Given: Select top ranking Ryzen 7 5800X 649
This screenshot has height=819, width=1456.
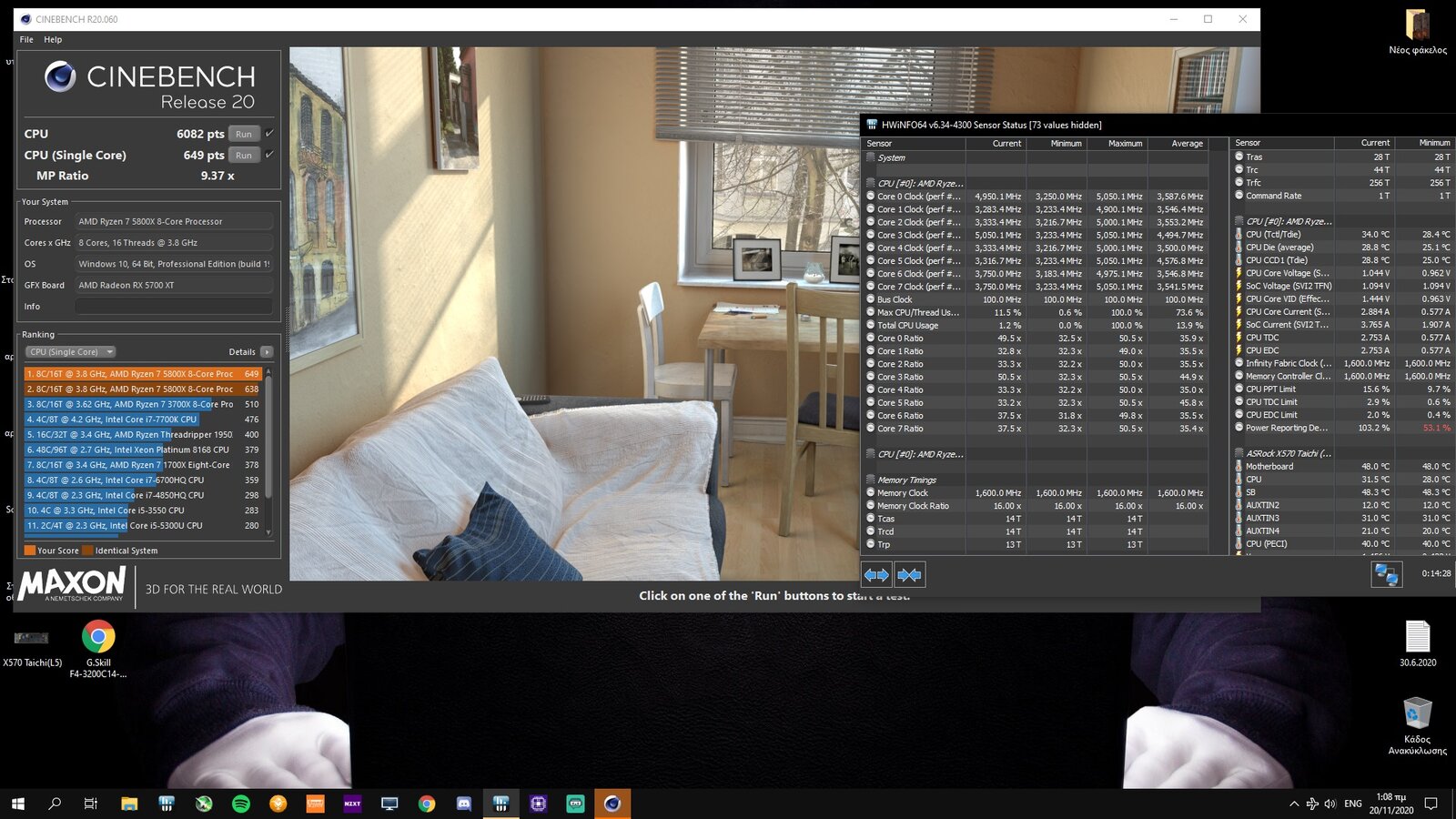Looking at the screenshot, I should (143, 374).
